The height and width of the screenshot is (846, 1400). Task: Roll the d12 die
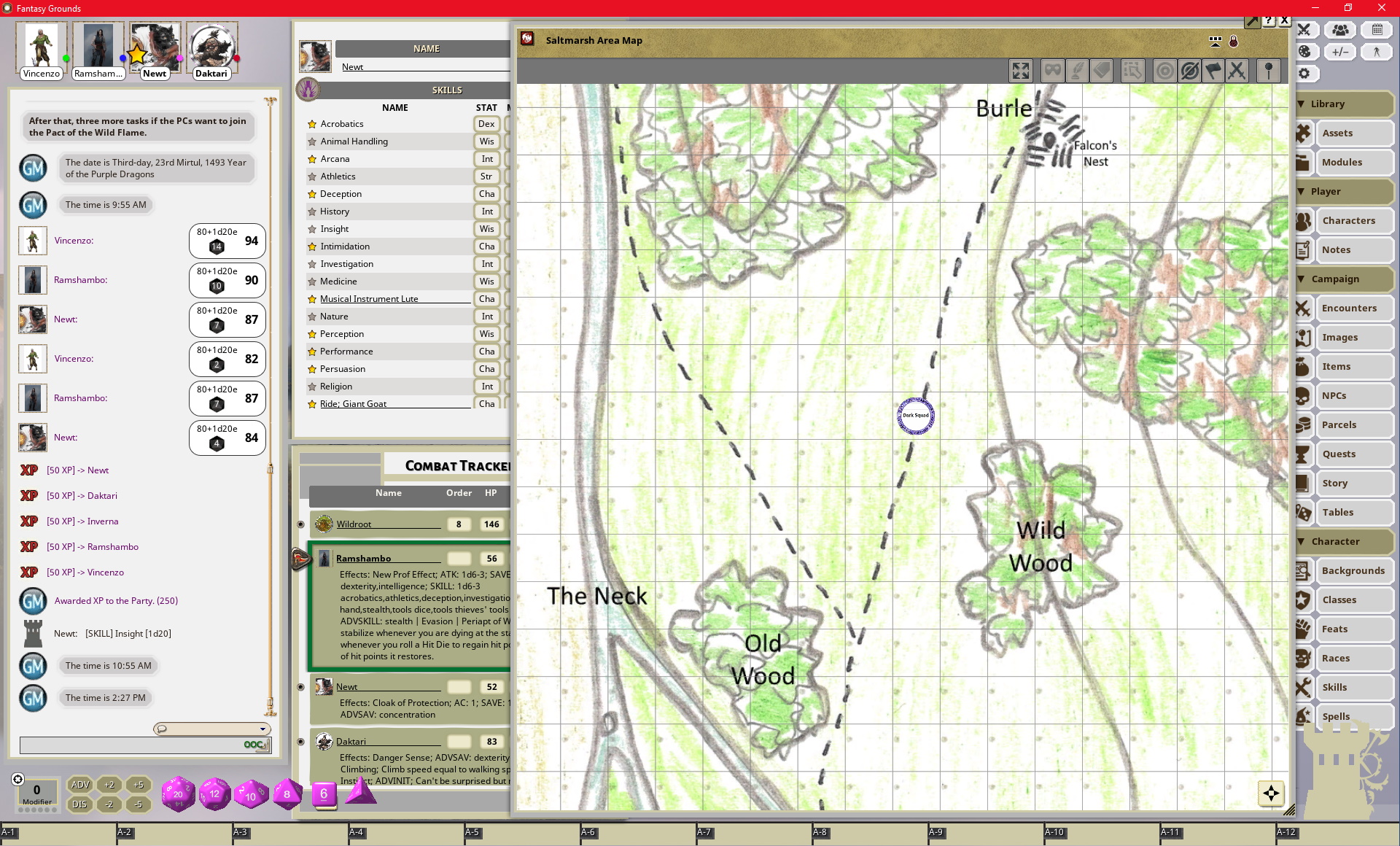point(214,794)
